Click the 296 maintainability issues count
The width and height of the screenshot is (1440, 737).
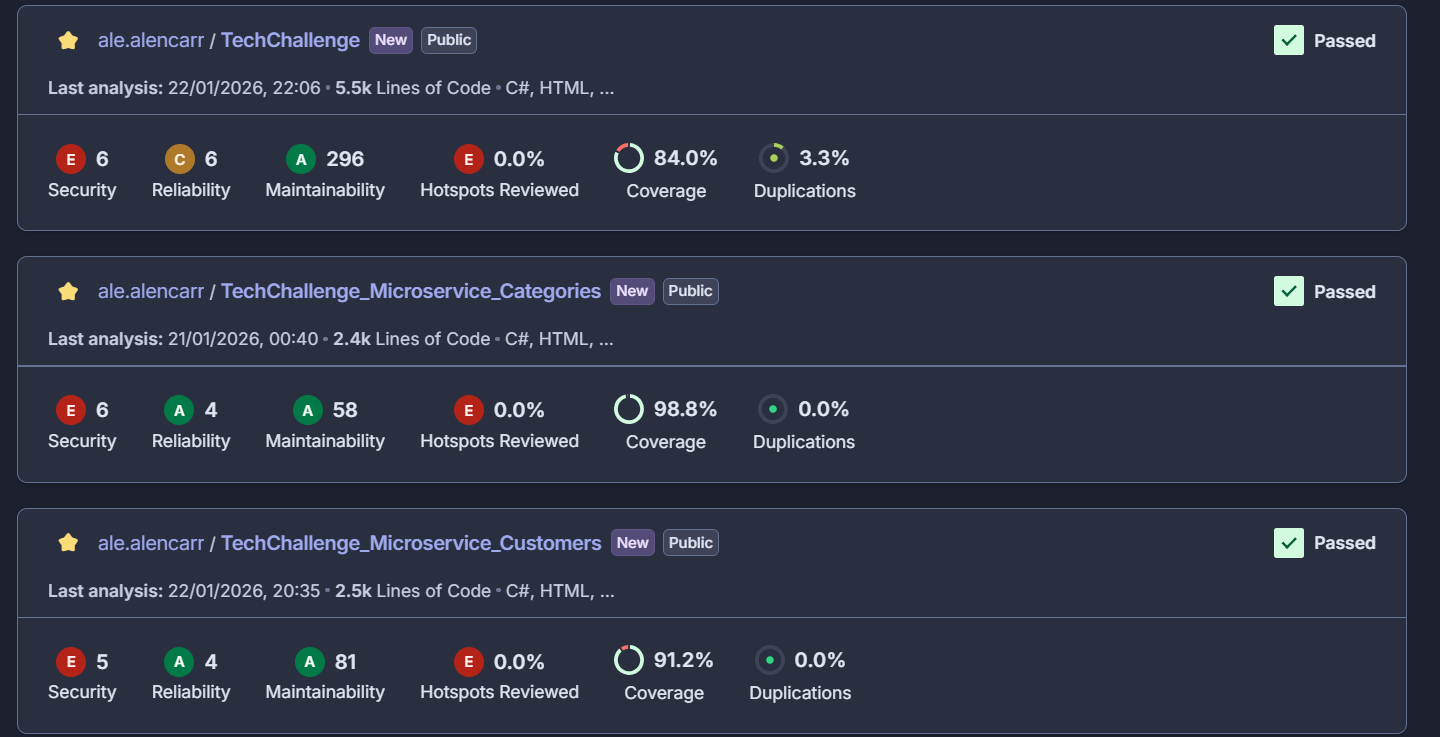[345, 159]
